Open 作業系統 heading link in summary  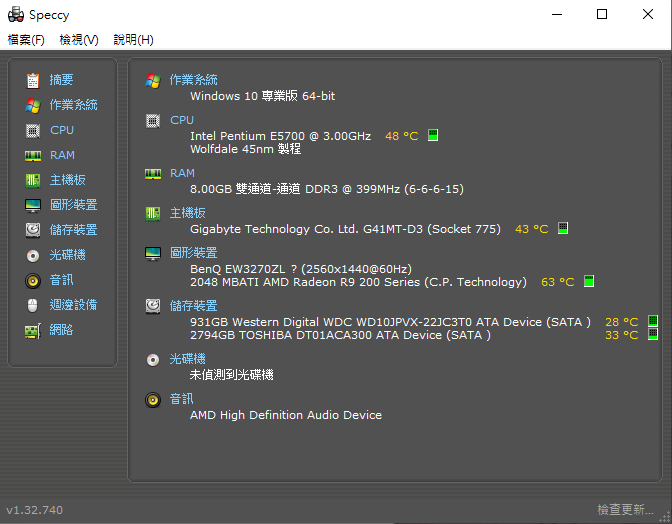(x=194, y=80)
